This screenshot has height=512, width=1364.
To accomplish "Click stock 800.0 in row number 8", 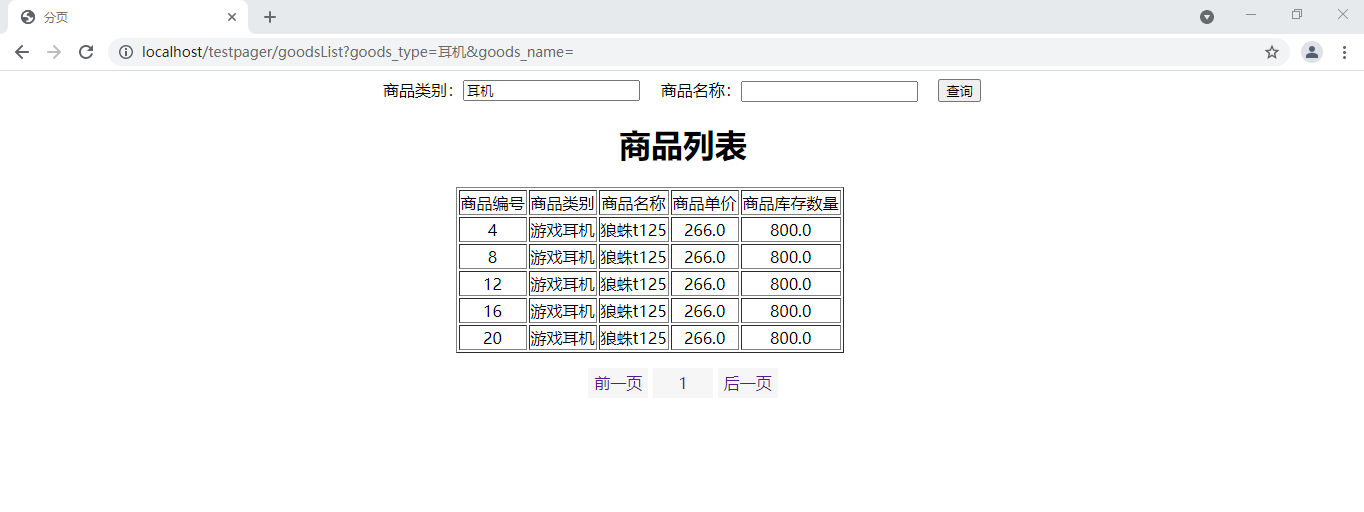I will coord(791,257).
